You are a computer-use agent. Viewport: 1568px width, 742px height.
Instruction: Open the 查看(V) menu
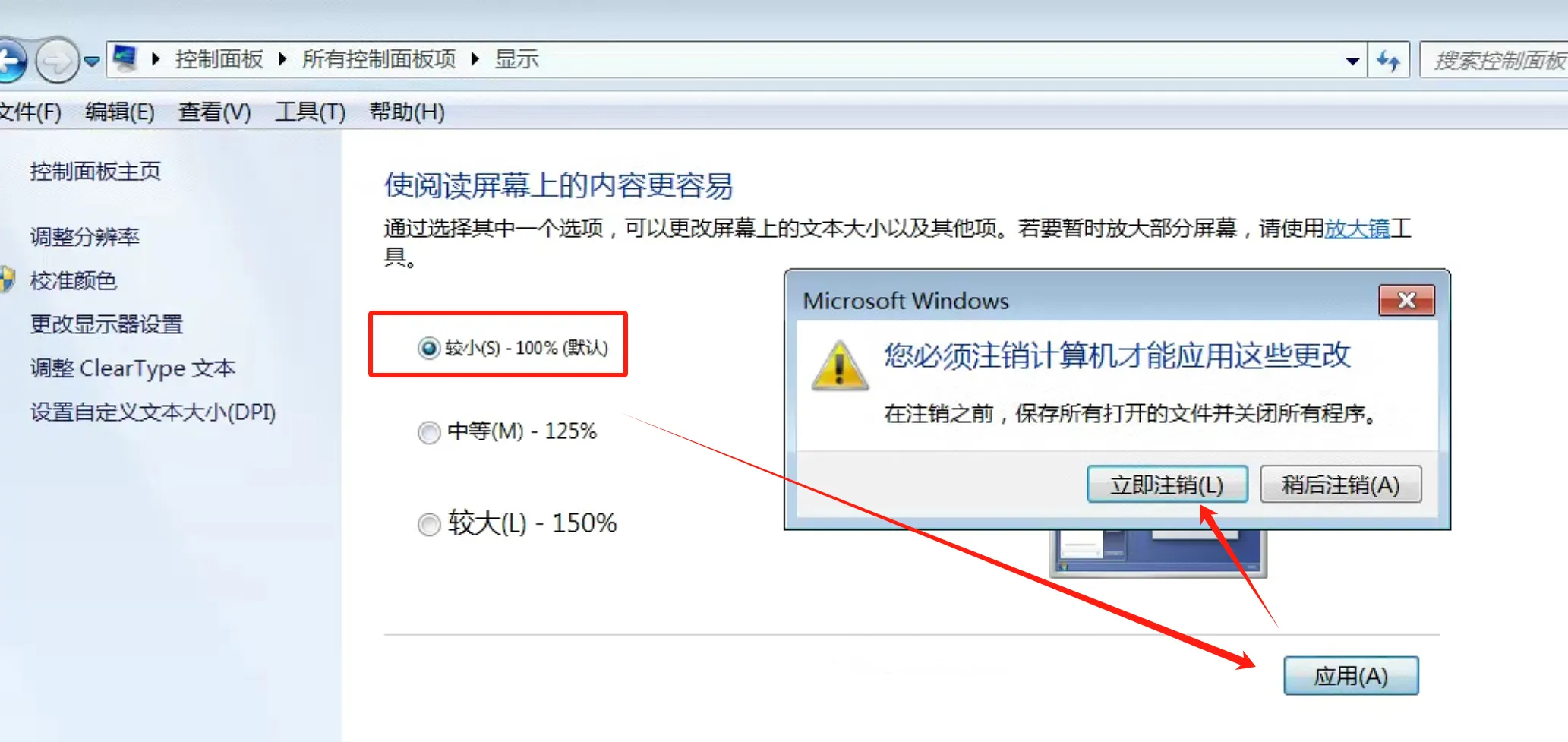[x=214, y=112]
